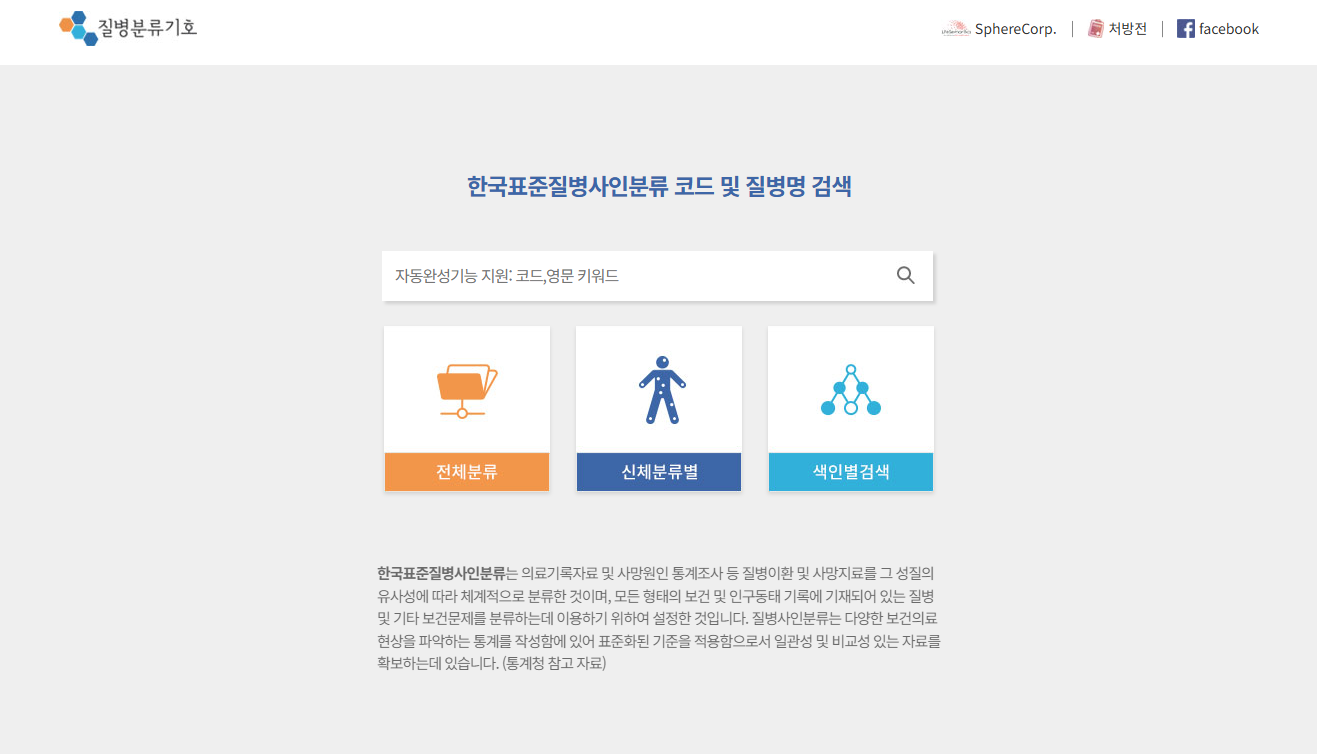Open the 전체분류 classification page
The height and width of the screenshot is (754, 1317).
pyautogui.click(x=466, y=472)
